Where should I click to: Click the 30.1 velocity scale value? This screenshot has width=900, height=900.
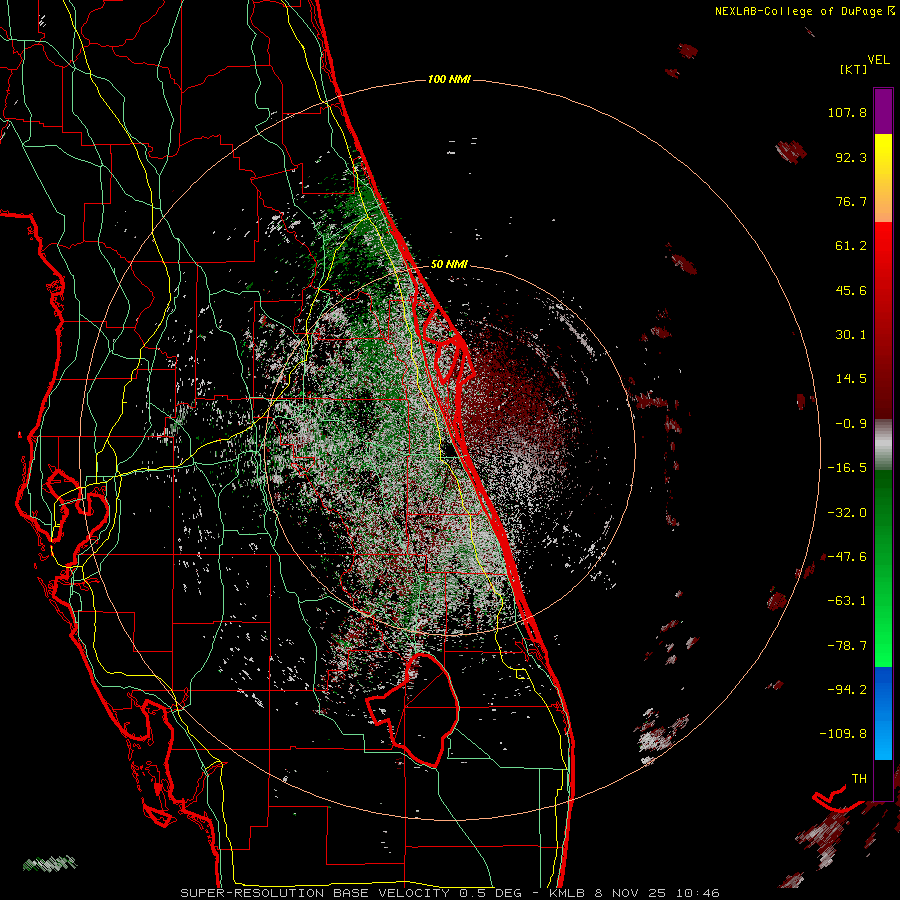point(851,335)
